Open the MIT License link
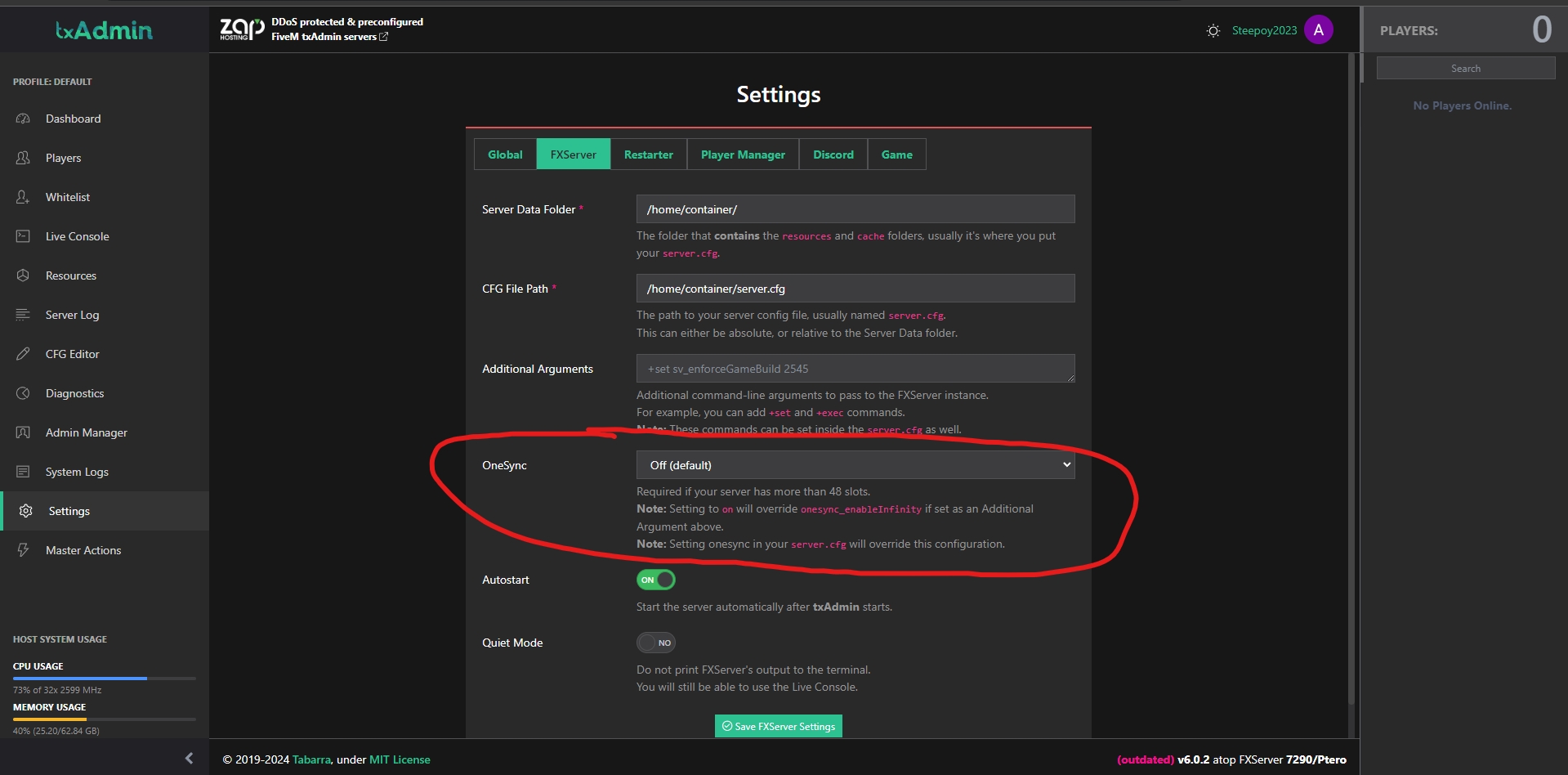This screenshot has height=775, width=1568. click(400, 759)
